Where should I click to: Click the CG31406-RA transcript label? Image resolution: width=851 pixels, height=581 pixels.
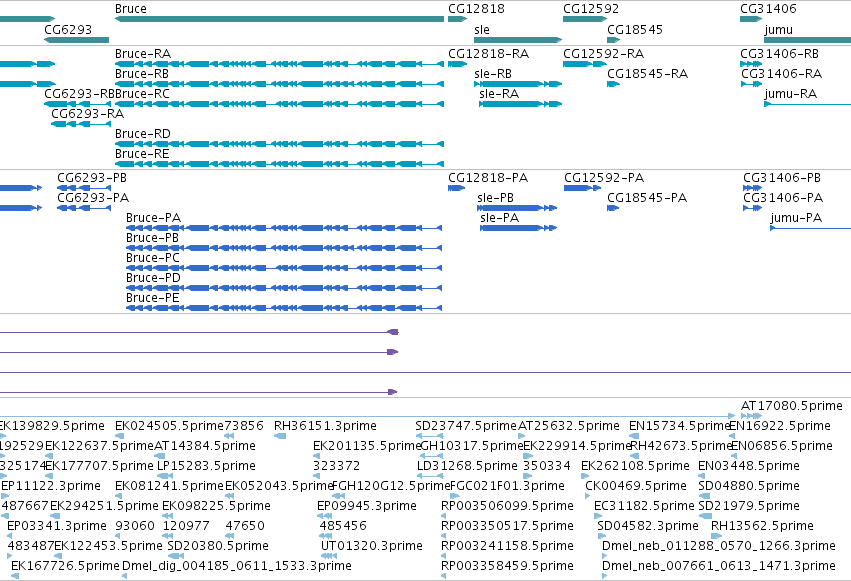pyautogui.click(x=782, y=74)
